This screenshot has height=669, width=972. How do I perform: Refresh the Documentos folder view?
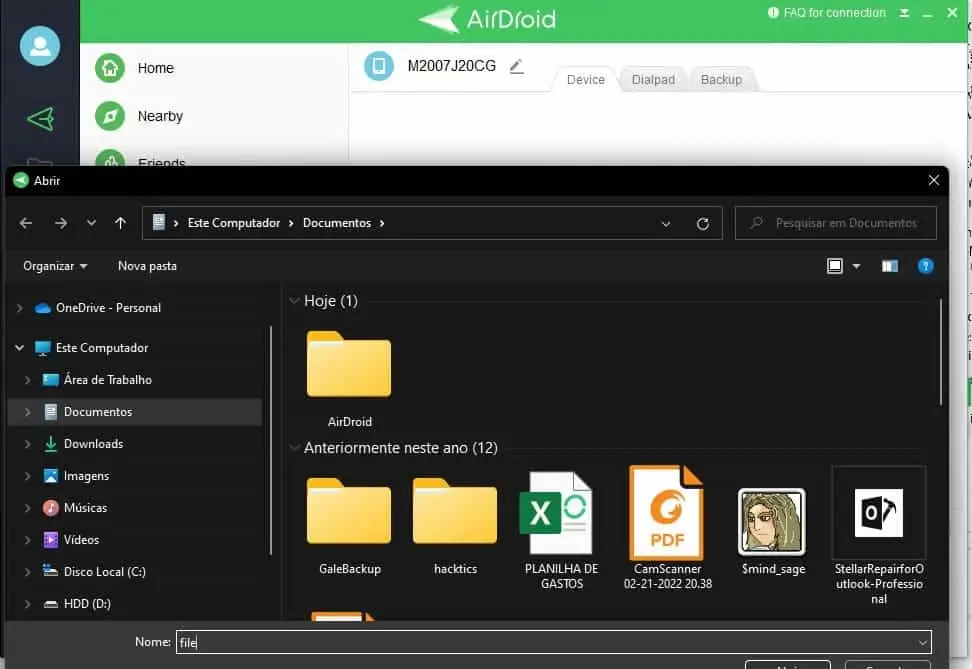(x=702, y=223)
